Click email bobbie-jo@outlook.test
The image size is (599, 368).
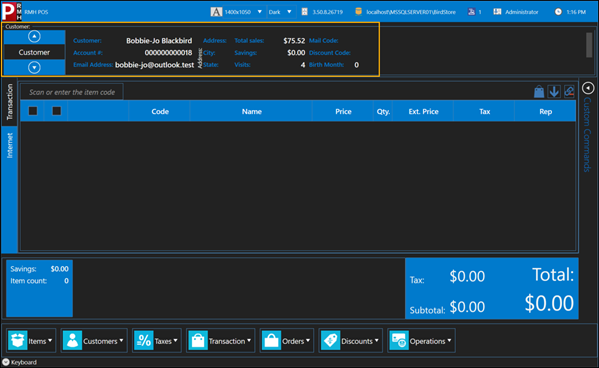point(154,65)
